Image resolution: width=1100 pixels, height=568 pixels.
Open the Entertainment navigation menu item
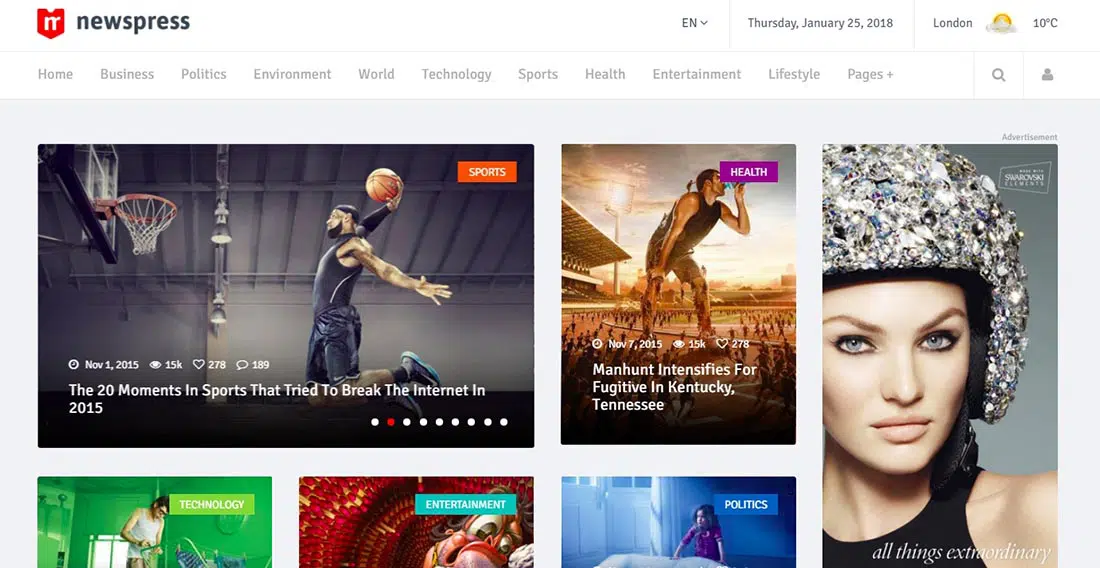tap(696, 74)
